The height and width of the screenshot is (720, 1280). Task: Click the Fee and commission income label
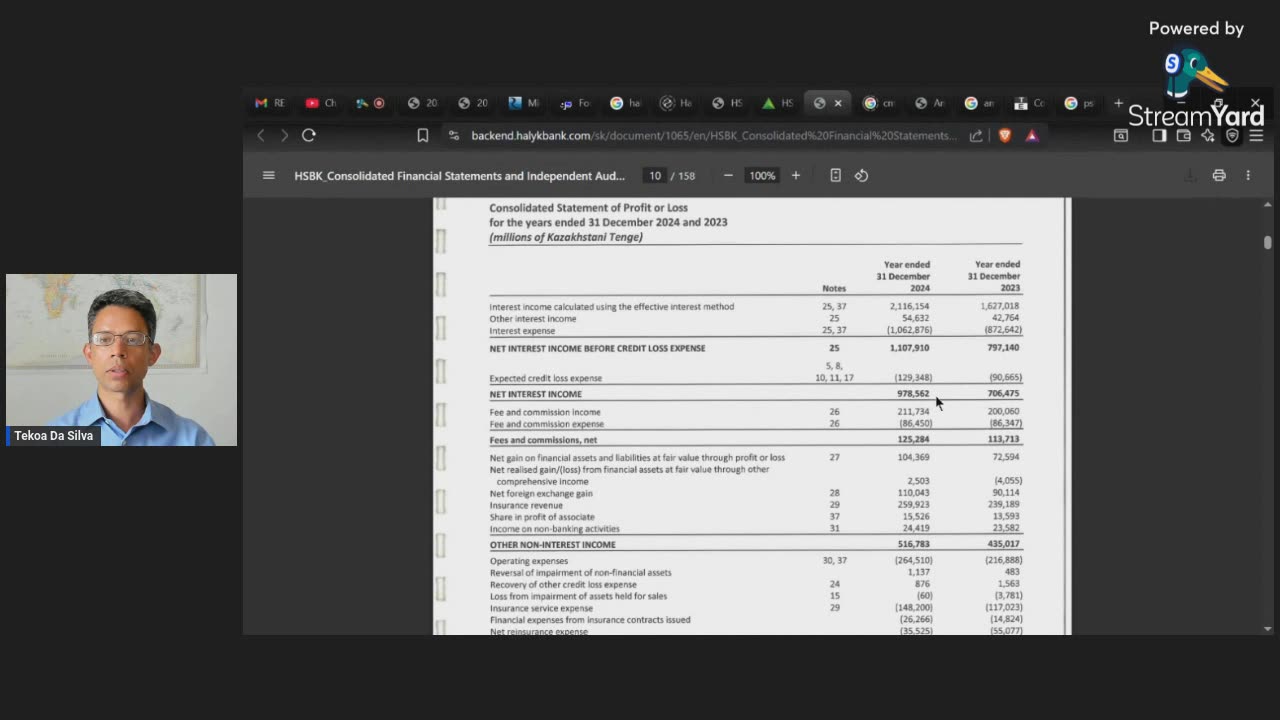(x=545, y=412)
